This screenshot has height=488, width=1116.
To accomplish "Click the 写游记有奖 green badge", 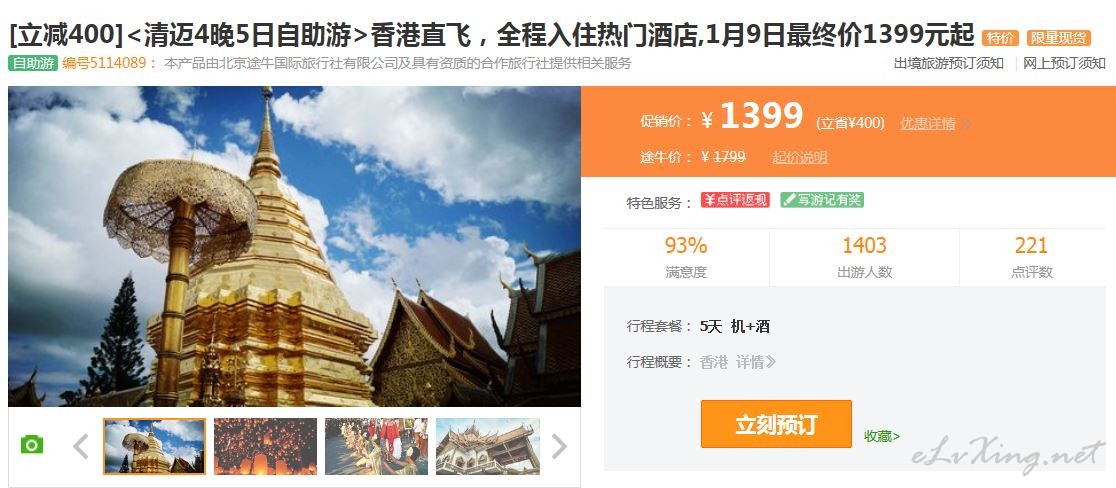I will [x=822, y=200].
